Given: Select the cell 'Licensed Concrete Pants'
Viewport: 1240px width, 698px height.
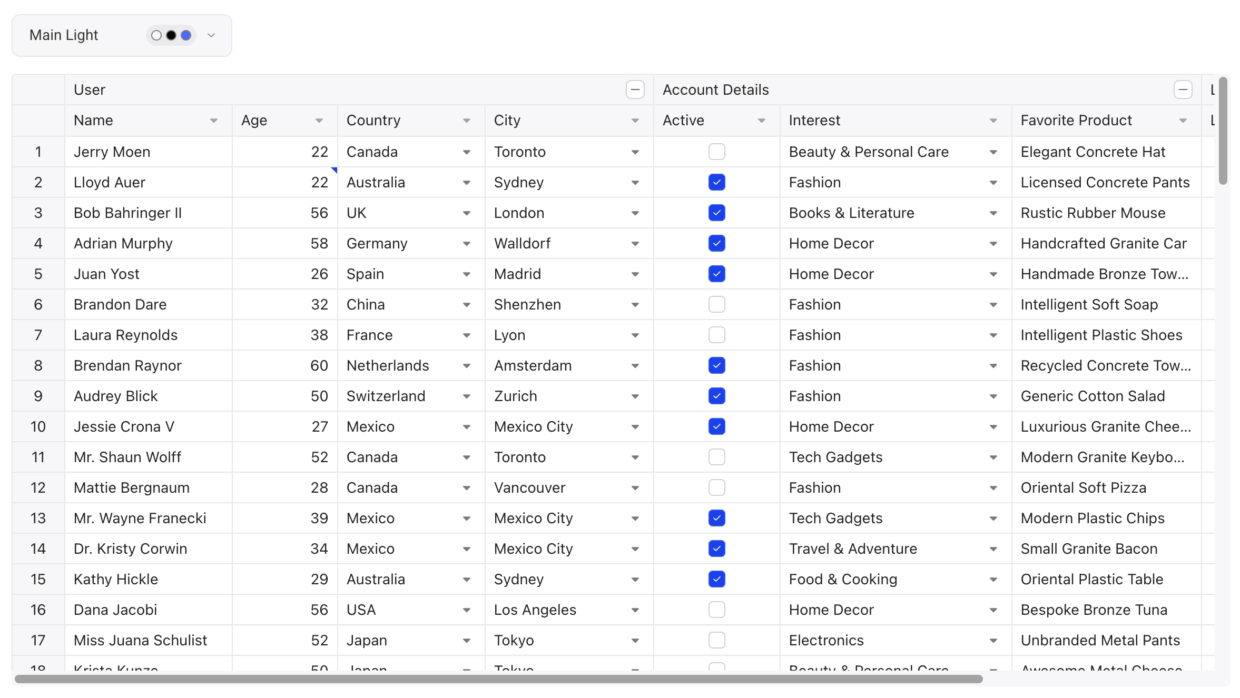Looking at the screenshot, I should pyautogui.click(x=1107, y=182).
